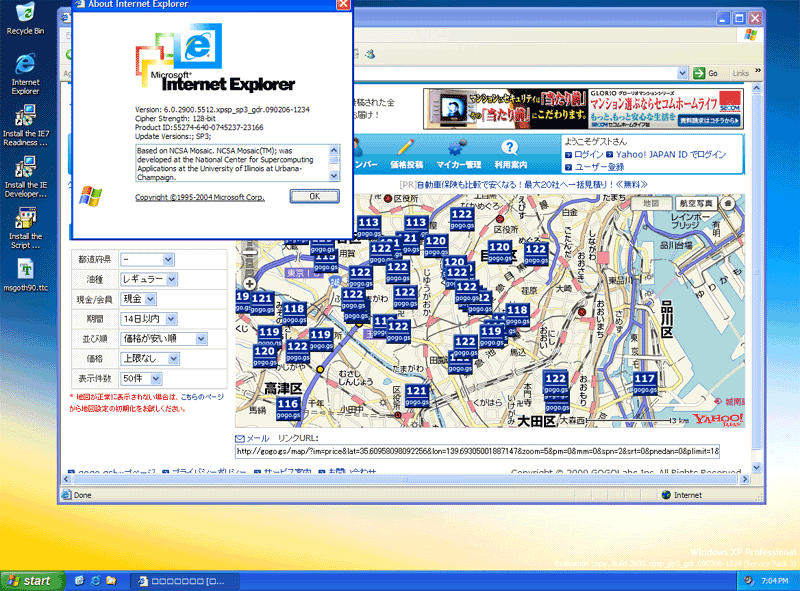Viewport: 800px width, 591px height.
Task: Click the Windows flag throbber in browser toolbar
Action: pos(750,35)
